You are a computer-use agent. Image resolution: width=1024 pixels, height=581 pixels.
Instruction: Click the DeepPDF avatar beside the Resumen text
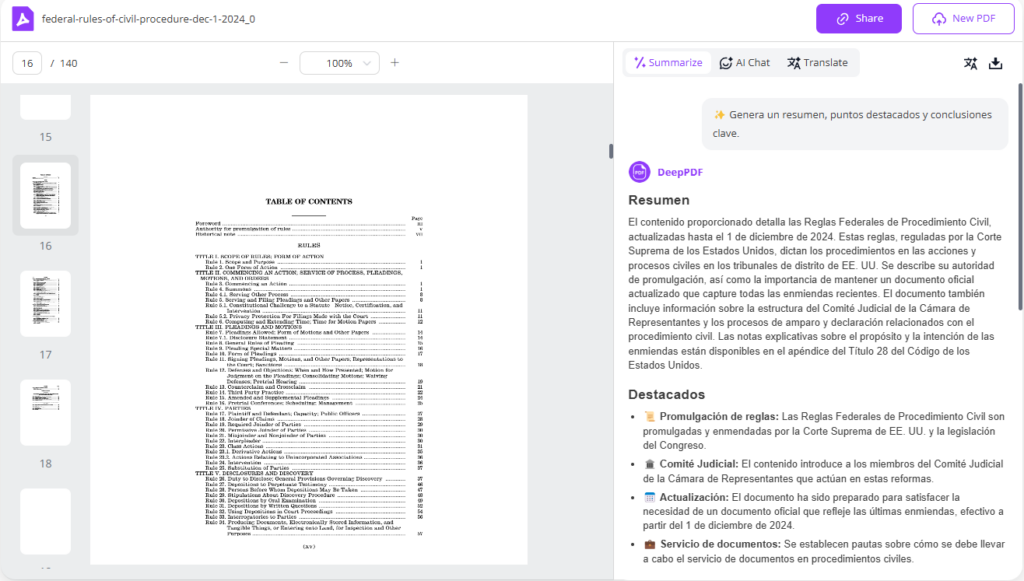click(x=637, y=171)
